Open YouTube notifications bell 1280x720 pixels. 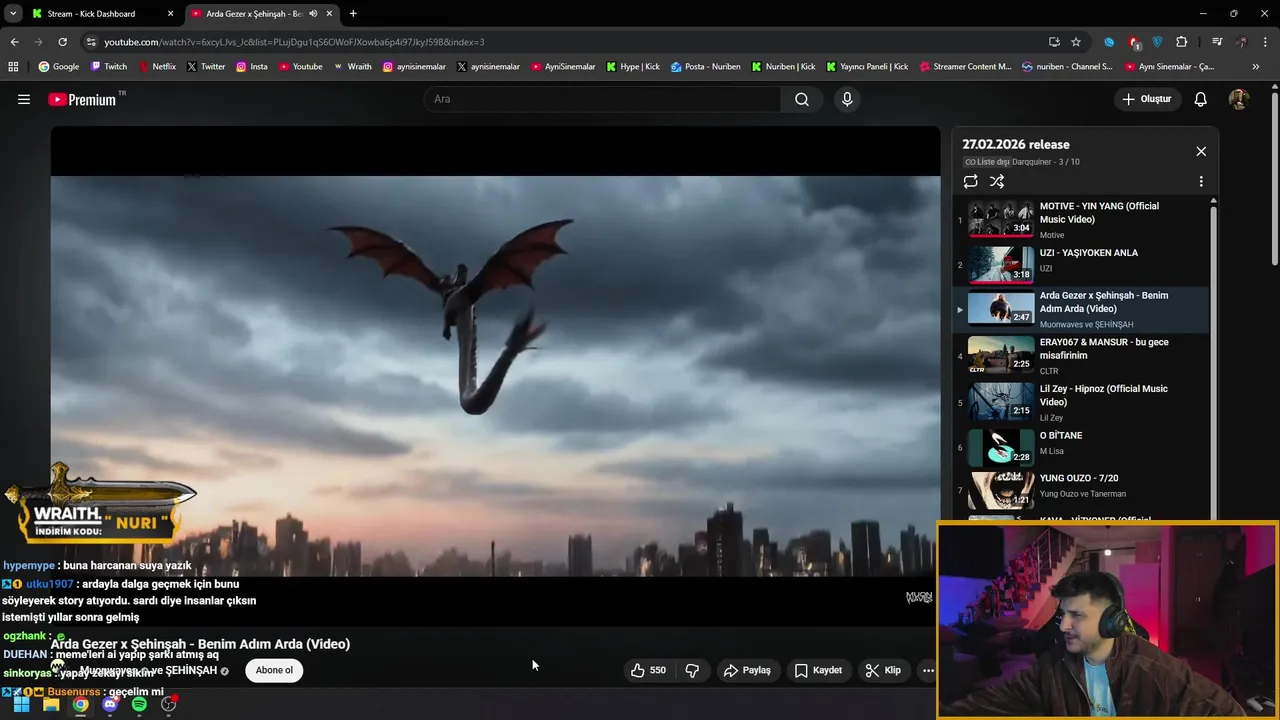[x=1201, y=99]
